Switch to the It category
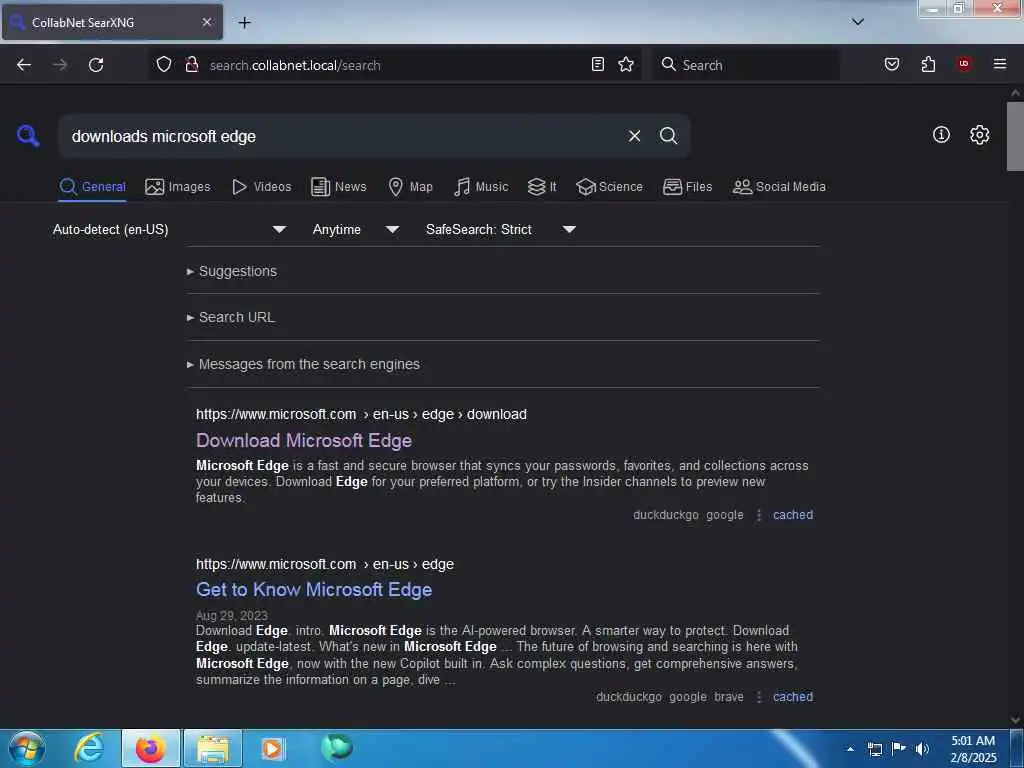This screenshot has width=1024, height=768. pos(542,187)
